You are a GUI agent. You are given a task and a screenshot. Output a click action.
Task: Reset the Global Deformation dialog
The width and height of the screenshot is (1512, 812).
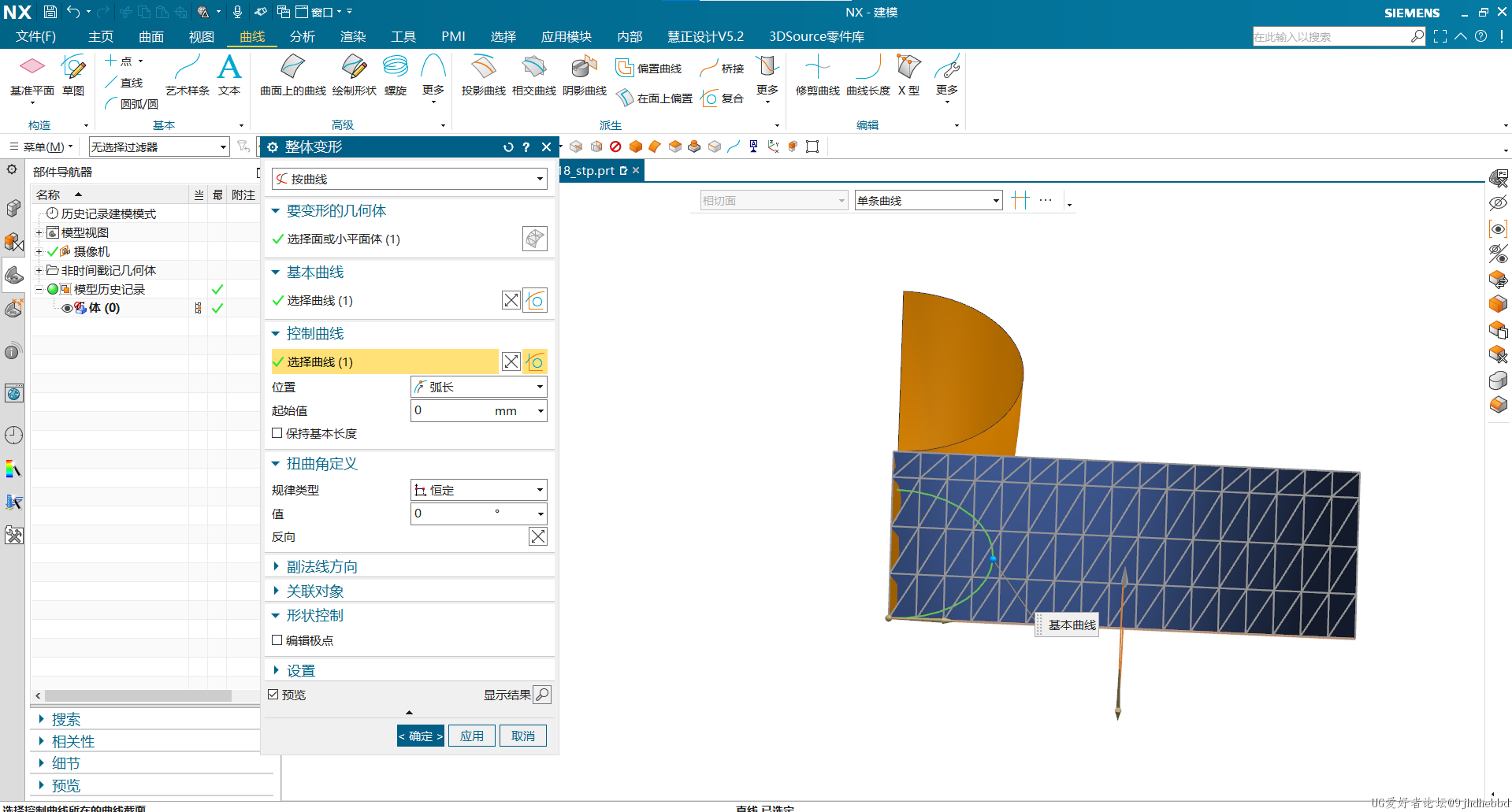(508, 147)
